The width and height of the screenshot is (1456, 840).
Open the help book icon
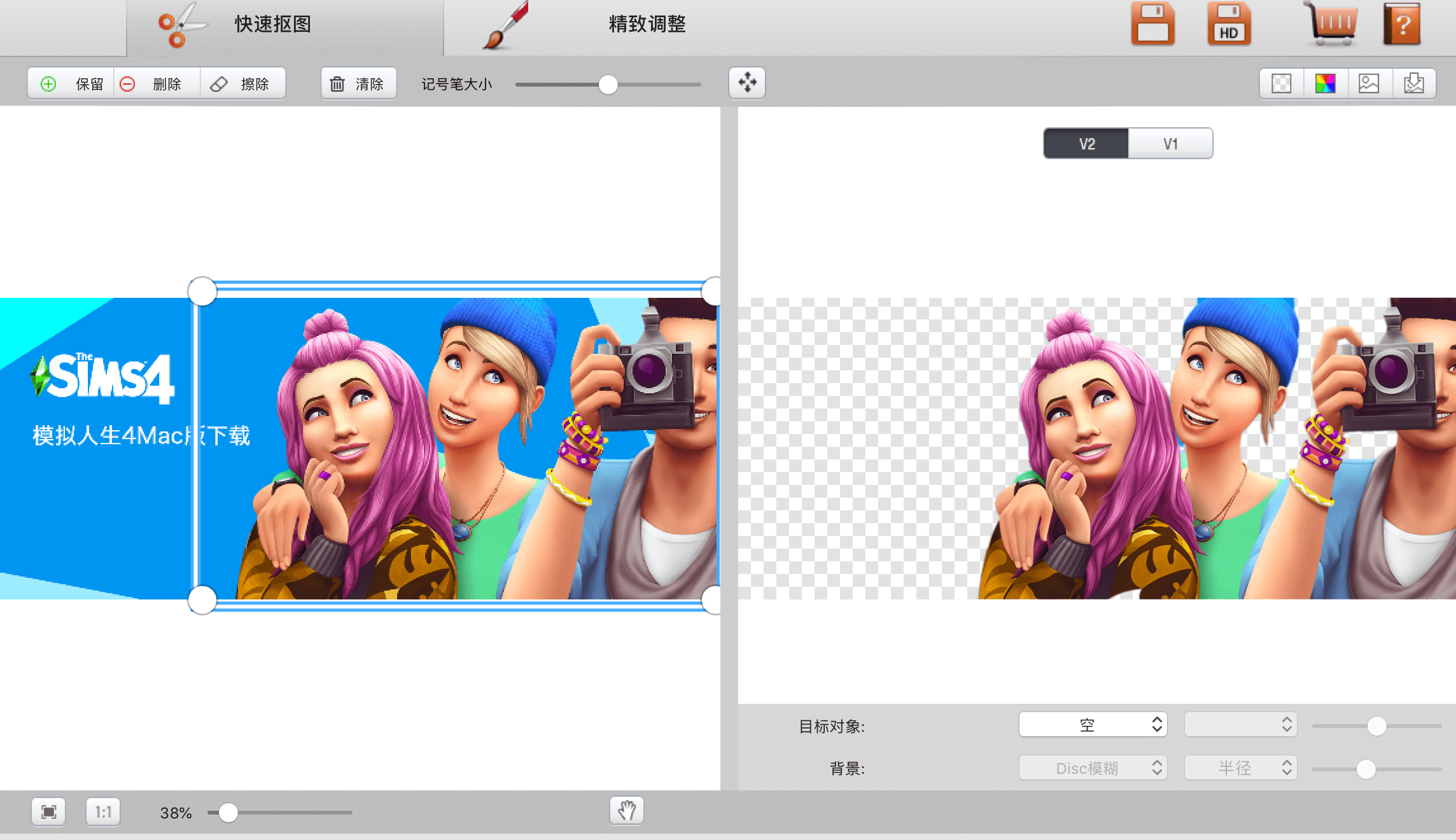click(x=1402, y=24)
